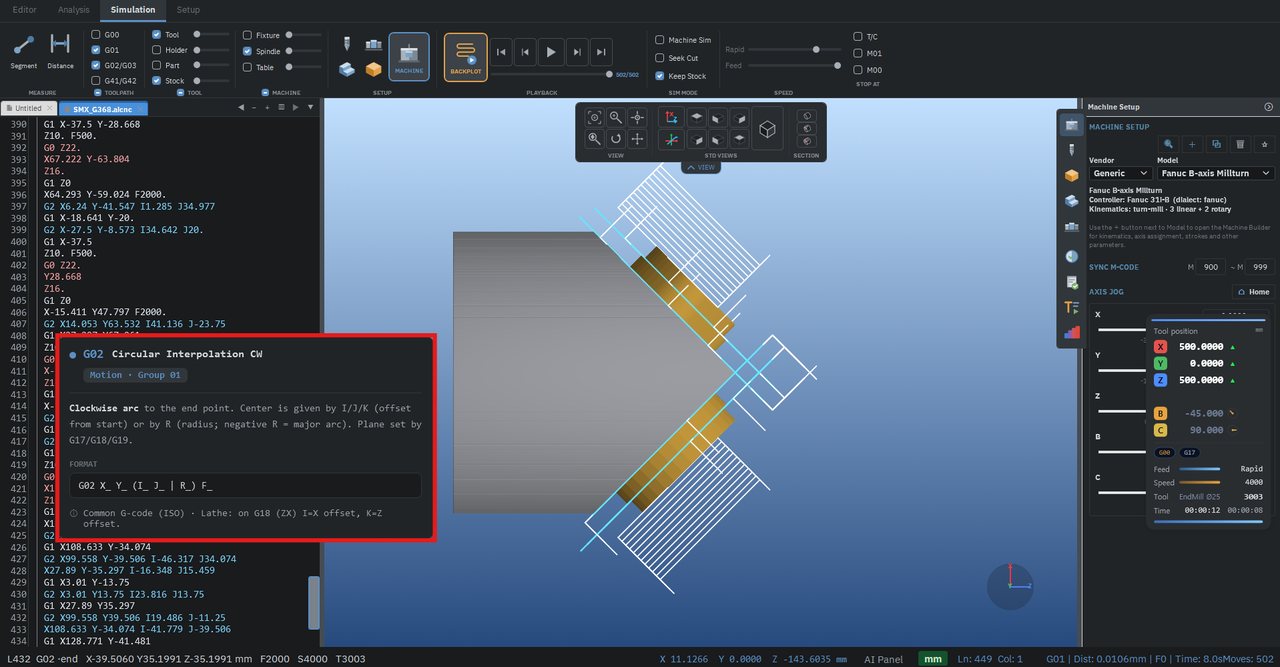
Task: Open tool setup (end mill icon)
Action: tap(346, 45)
